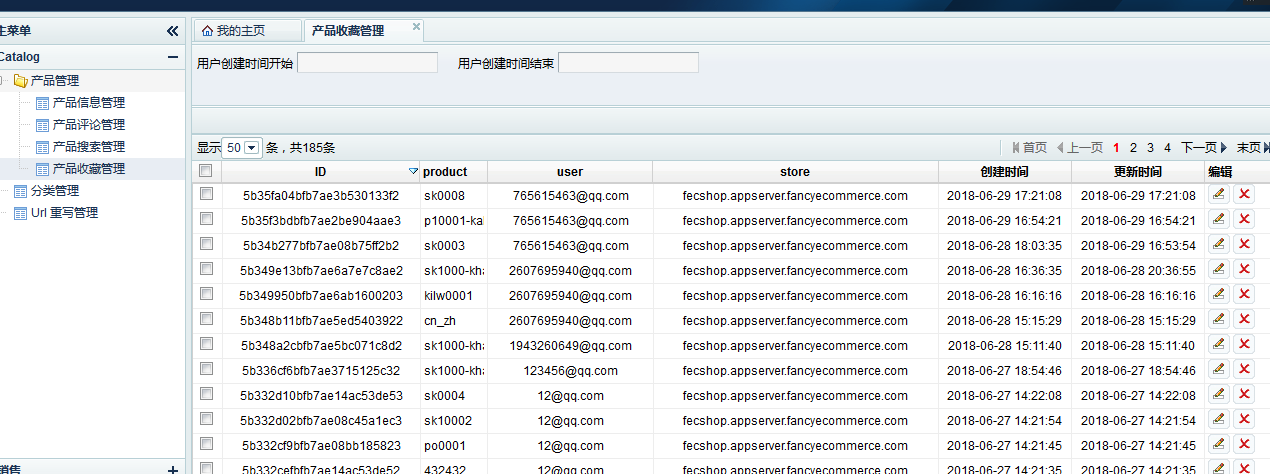The height and width of the screenshot is (474, 1270).
Task: Collapse the Catalog section with minus icon
Action: click(173, 57)
